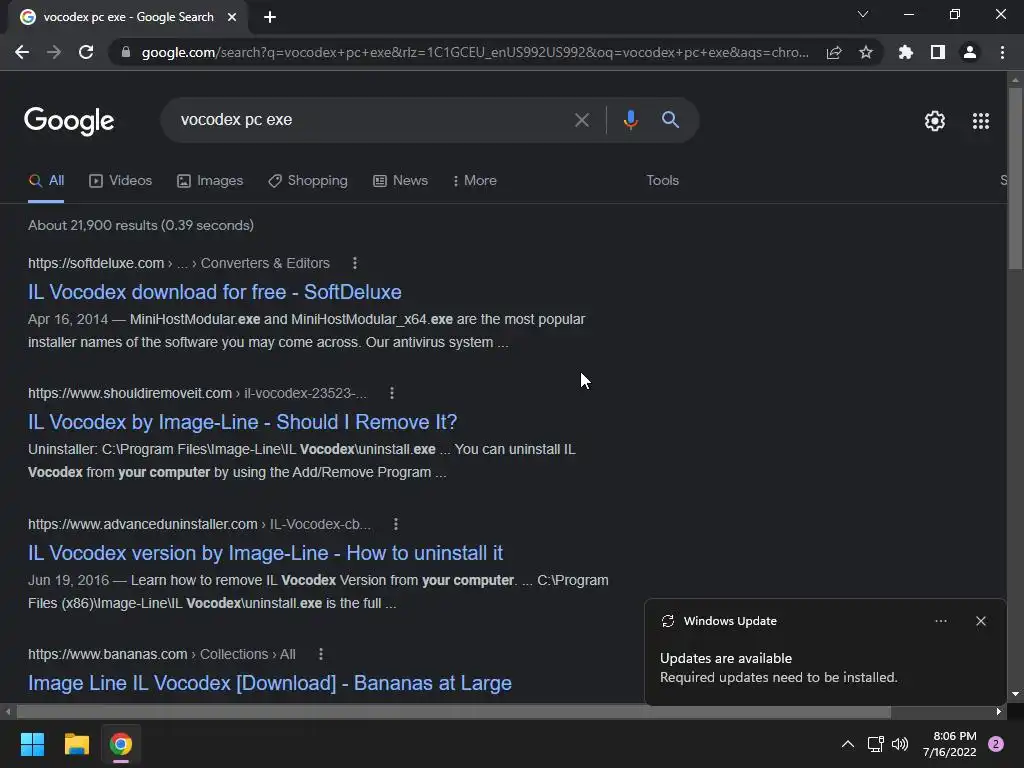This screenshot has width=1024, height=768.
Task: Click the browser forward arrow
Action: pos(54,52)
